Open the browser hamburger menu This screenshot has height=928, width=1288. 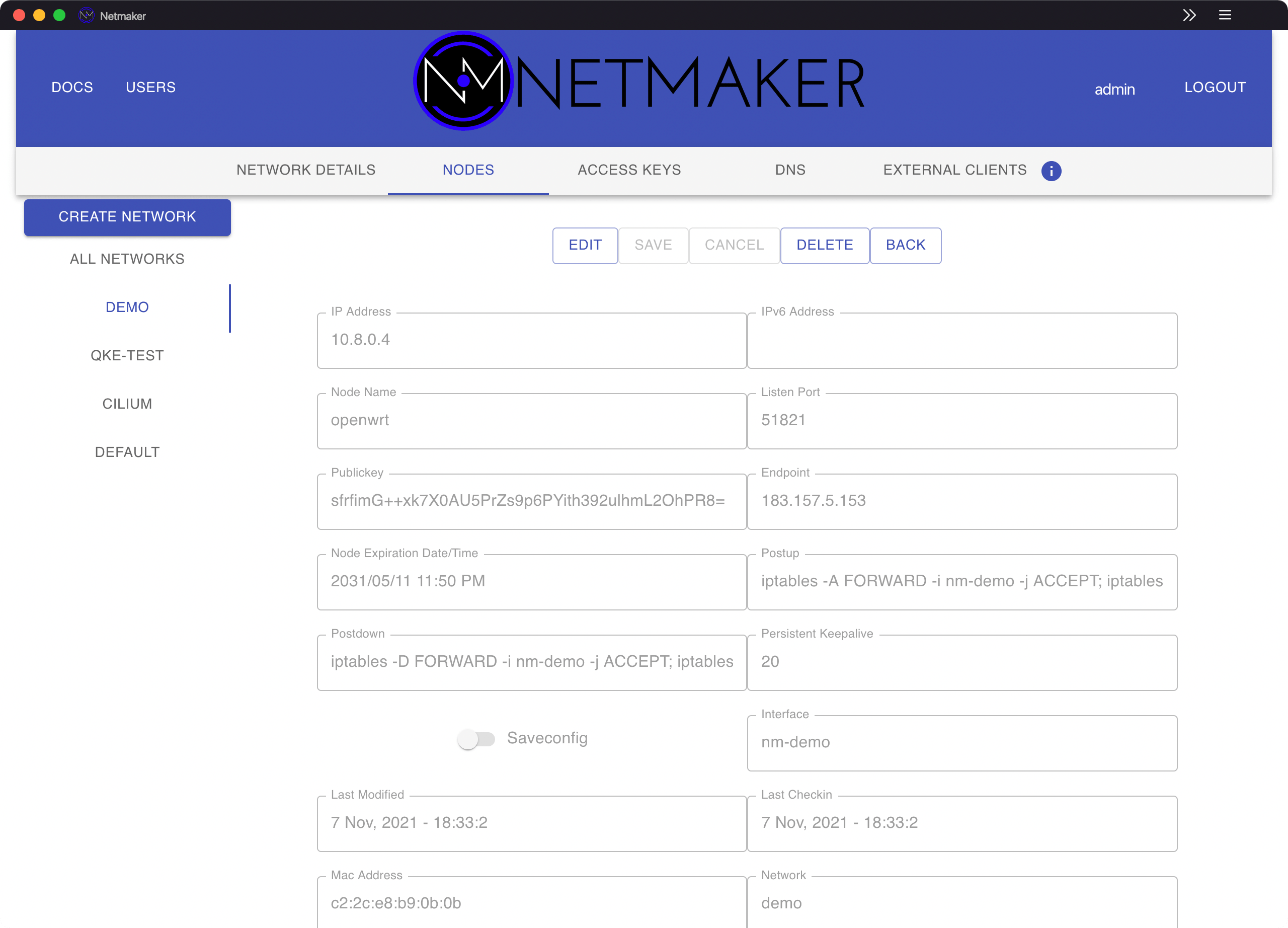click(x=1226, y=15)
